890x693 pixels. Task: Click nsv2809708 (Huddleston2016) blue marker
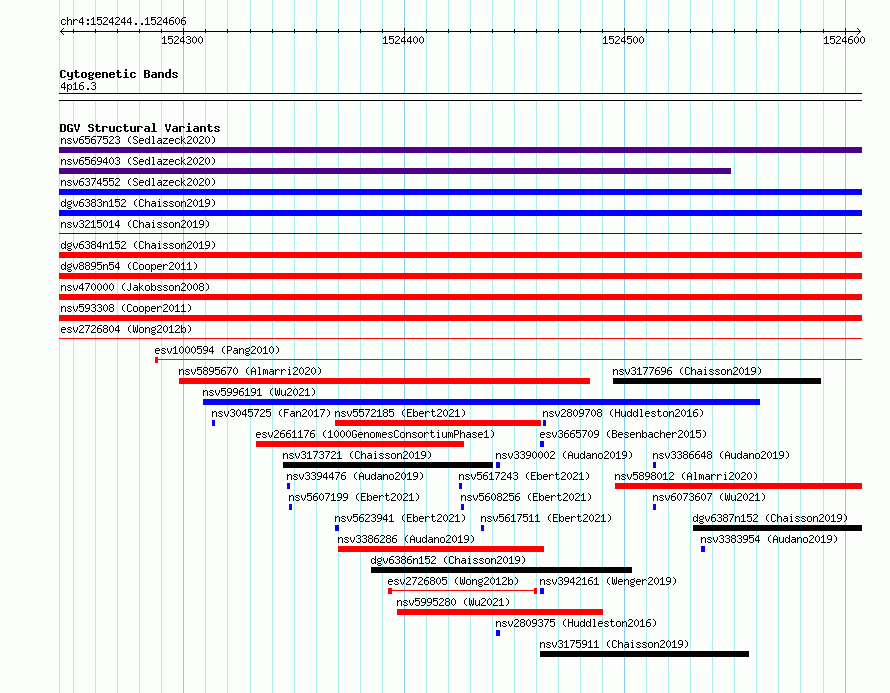coord(544,423)
